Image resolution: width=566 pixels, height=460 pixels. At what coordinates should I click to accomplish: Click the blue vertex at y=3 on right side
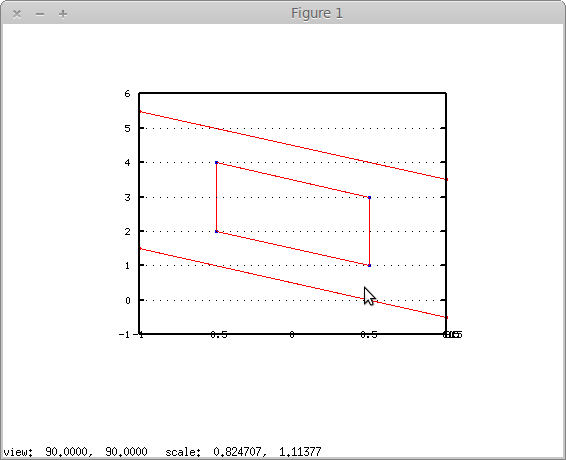coord(369,198)
